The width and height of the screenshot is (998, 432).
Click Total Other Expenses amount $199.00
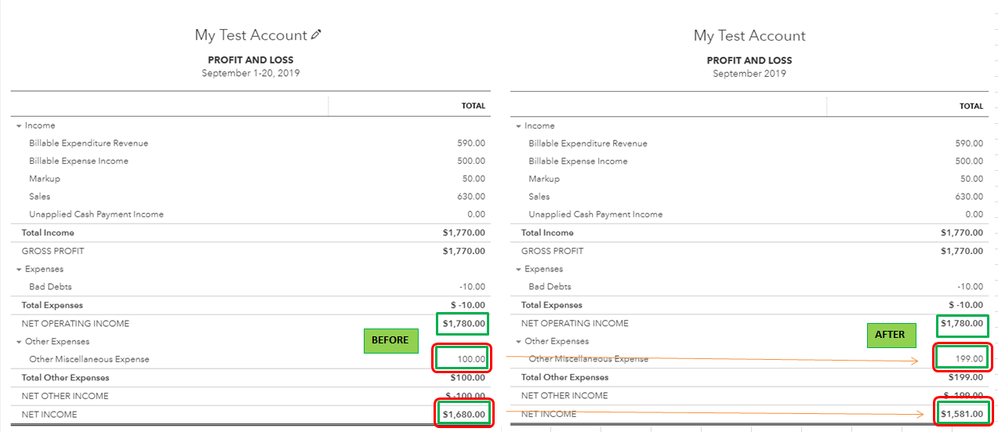[966, 378]
